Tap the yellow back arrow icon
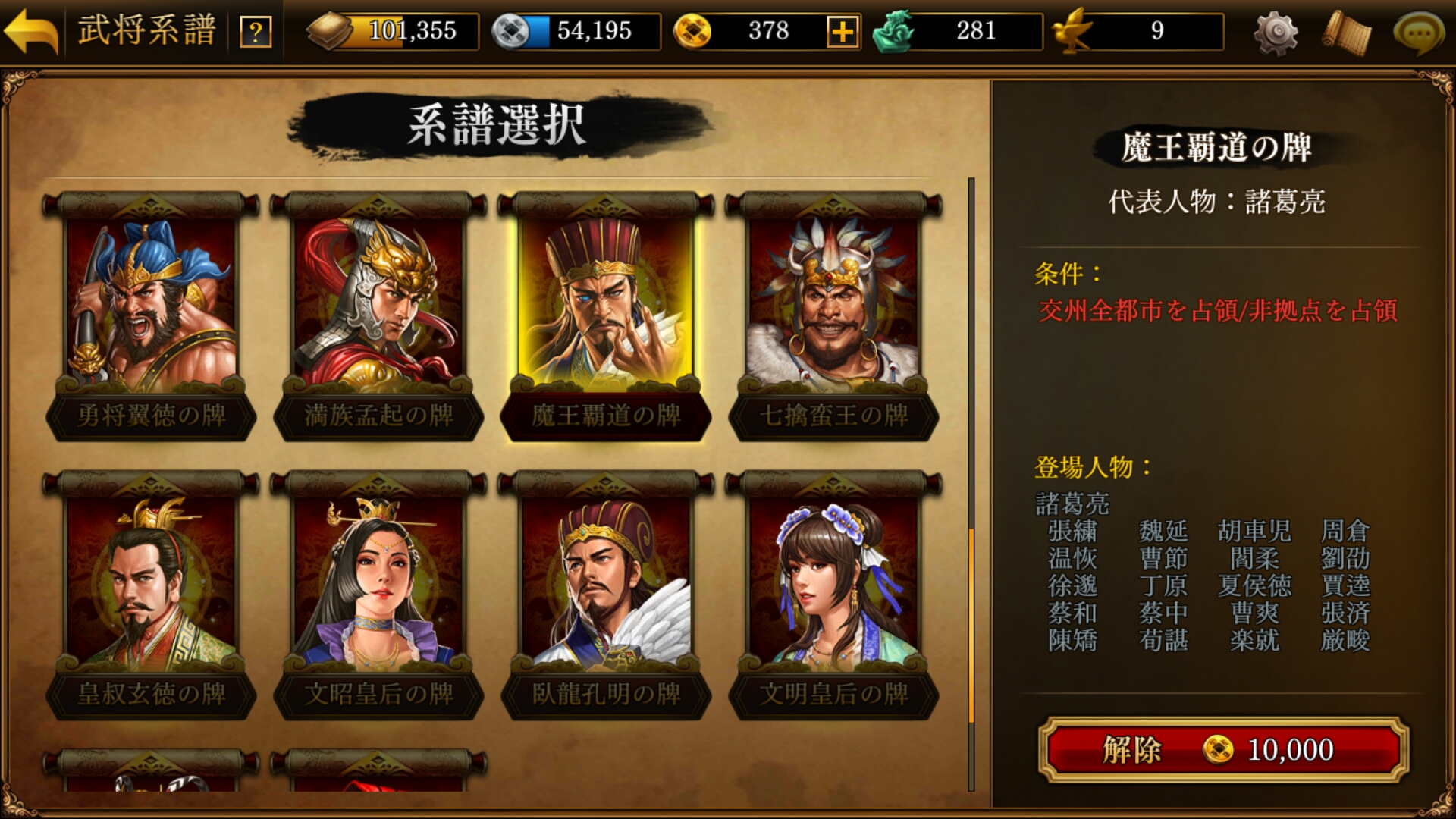Screen dimensions: 1456x819 click(30, 30)
